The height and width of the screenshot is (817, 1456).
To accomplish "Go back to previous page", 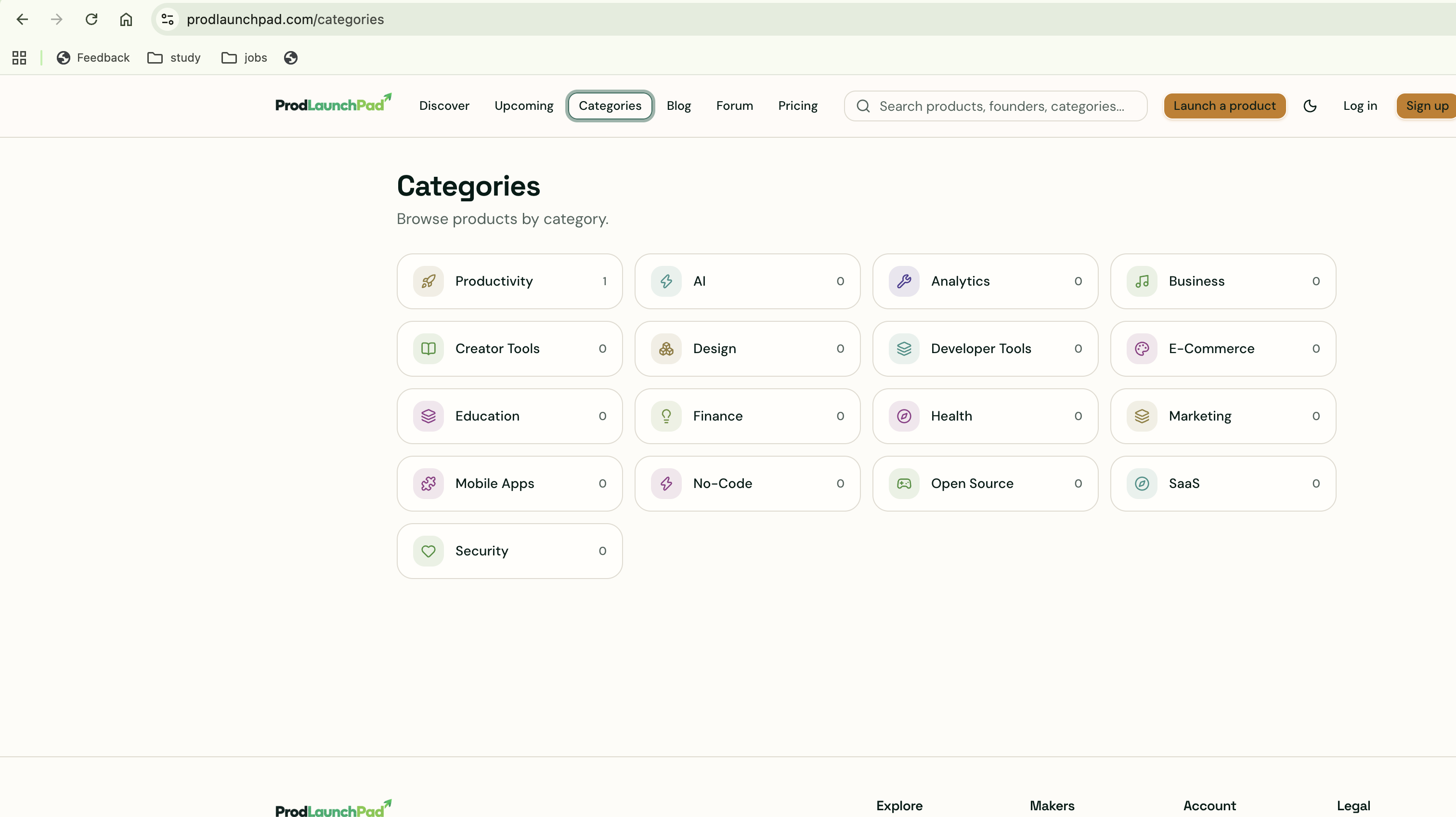I will [22, 19].
